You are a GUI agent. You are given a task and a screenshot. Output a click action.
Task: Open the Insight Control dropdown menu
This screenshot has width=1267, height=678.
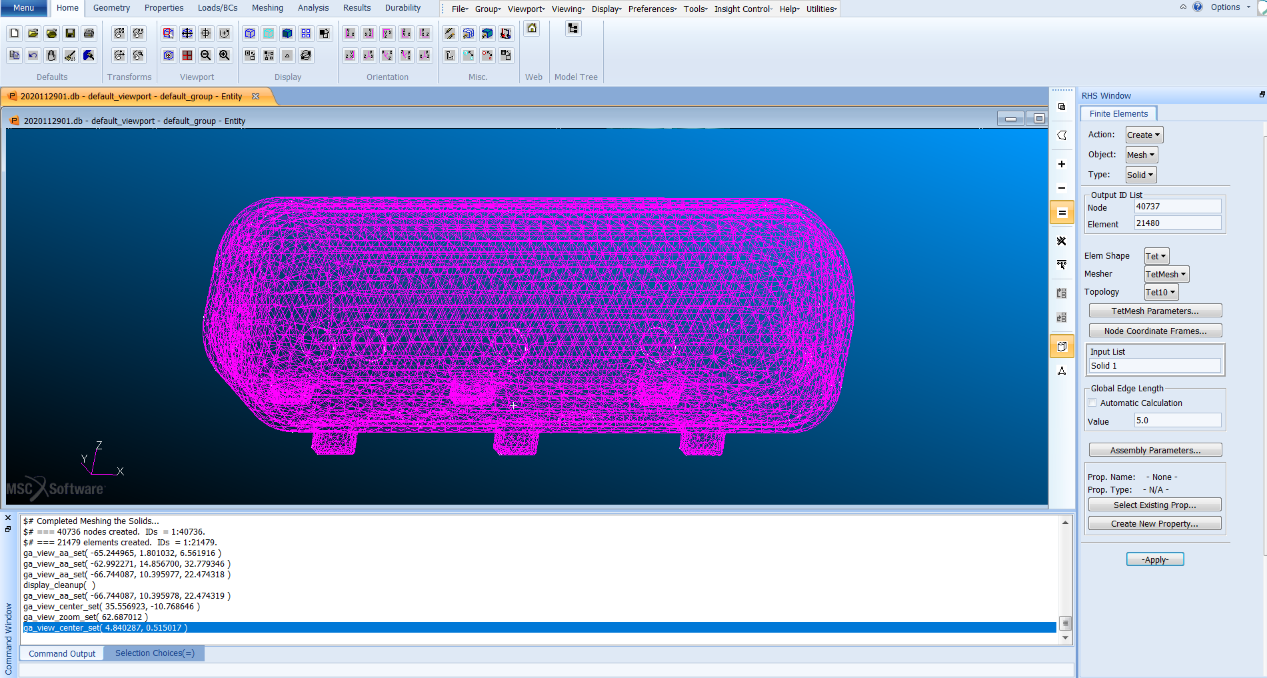(x=743, y=8)
